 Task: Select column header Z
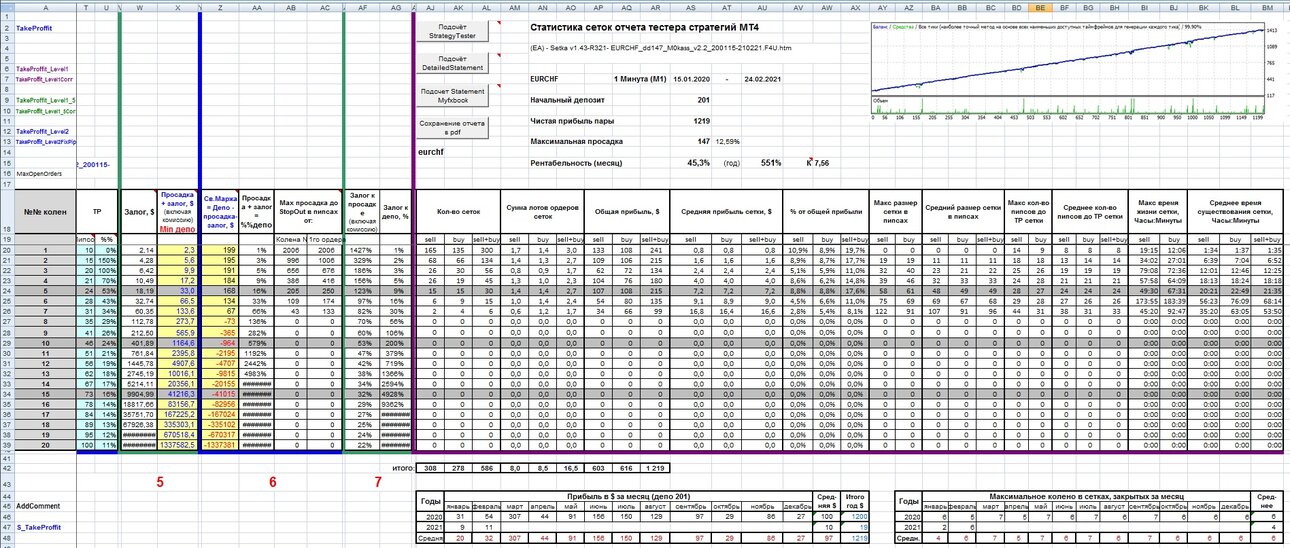point(219,6)
